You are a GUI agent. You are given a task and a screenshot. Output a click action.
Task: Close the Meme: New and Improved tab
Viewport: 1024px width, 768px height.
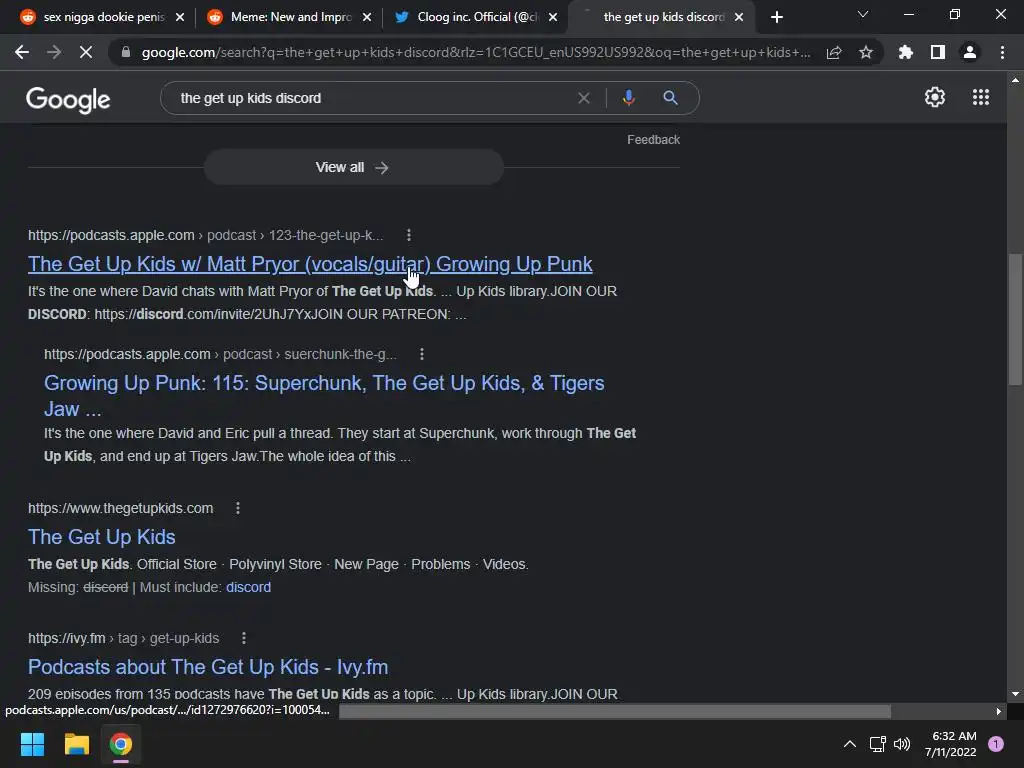(366, 17)
